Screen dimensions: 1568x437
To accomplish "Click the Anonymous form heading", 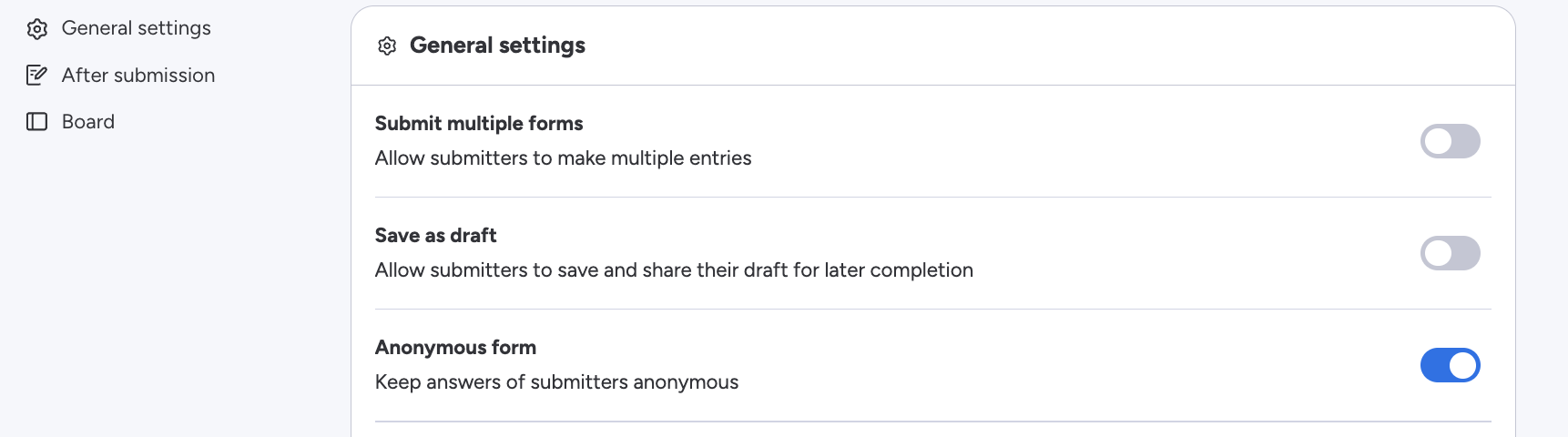I will pos(455,348).
